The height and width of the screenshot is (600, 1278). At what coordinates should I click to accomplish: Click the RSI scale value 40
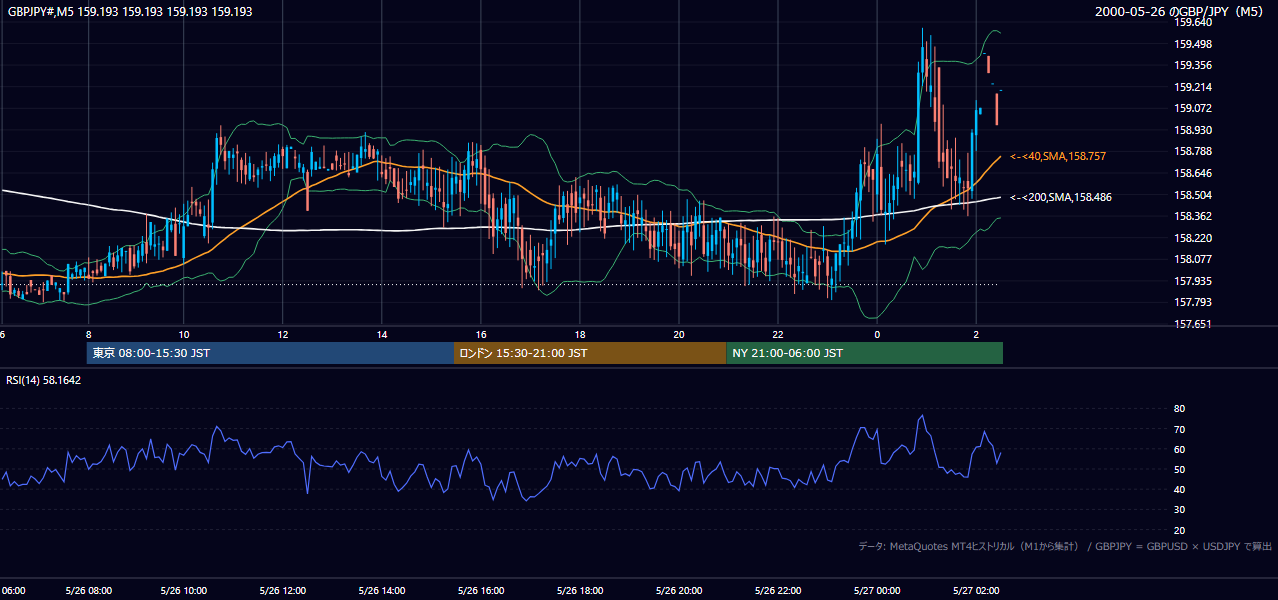(1179, 489)
